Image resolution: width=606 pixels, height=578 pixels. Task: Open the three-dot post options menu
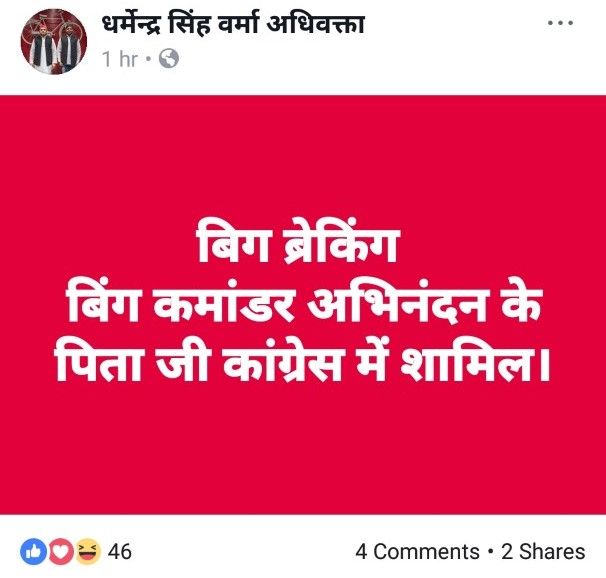[560, 23]
